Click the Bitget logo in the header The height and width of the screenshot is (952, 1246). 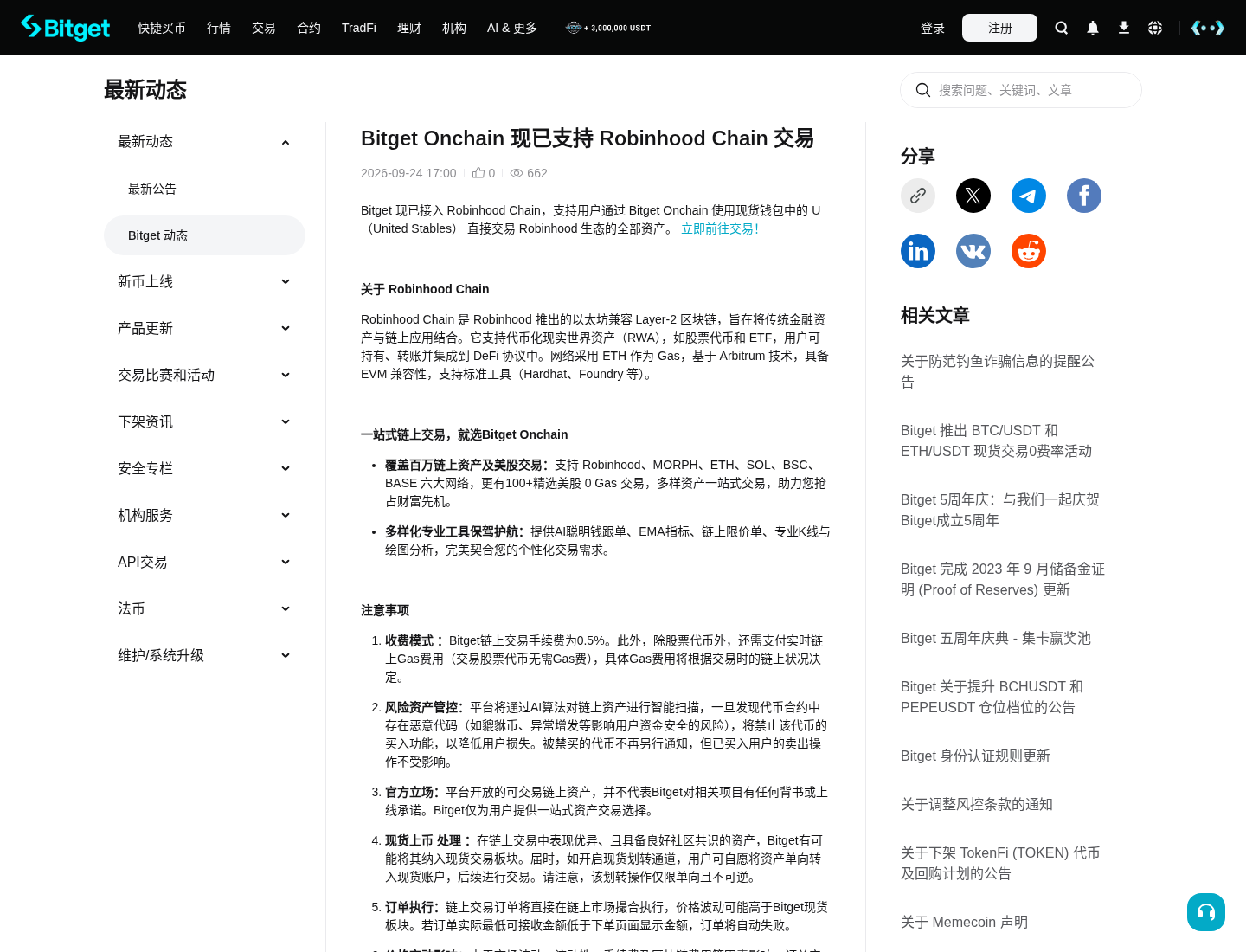(66, 28)
